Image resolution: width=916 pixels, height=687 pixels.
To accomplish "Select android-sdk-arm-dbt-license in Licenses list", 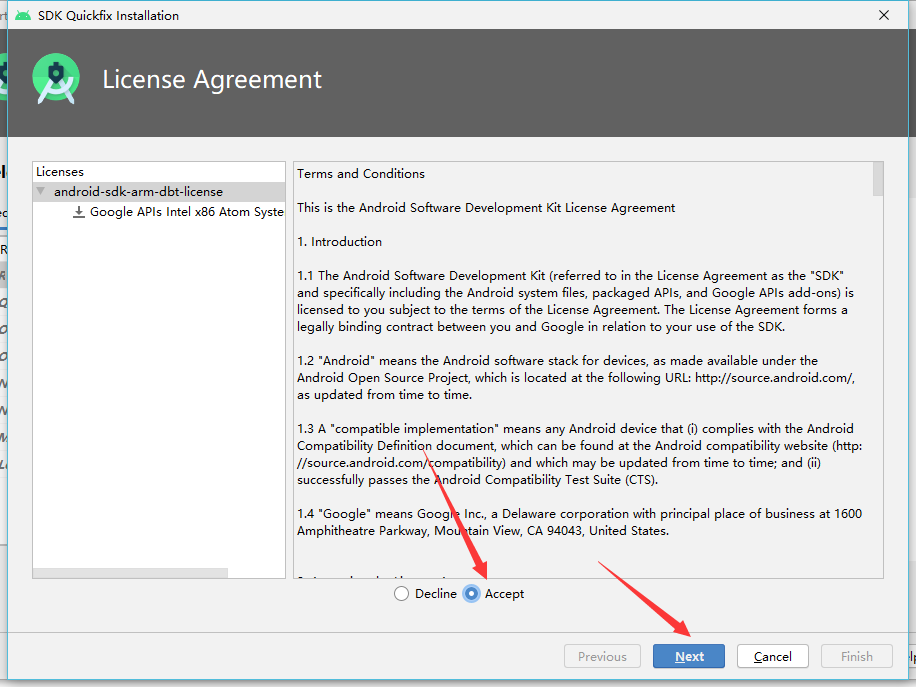I will [159, 192].
